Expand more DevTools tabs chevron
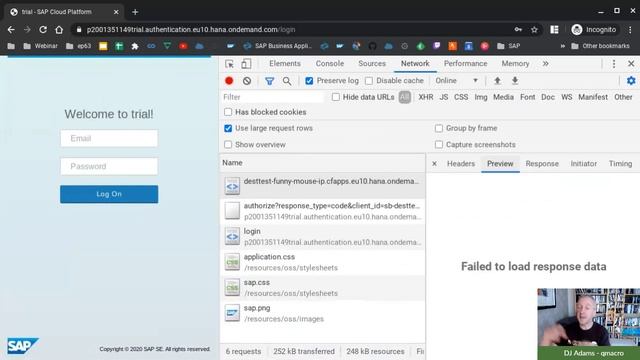640x360 pixels. [x=545, y=64]
